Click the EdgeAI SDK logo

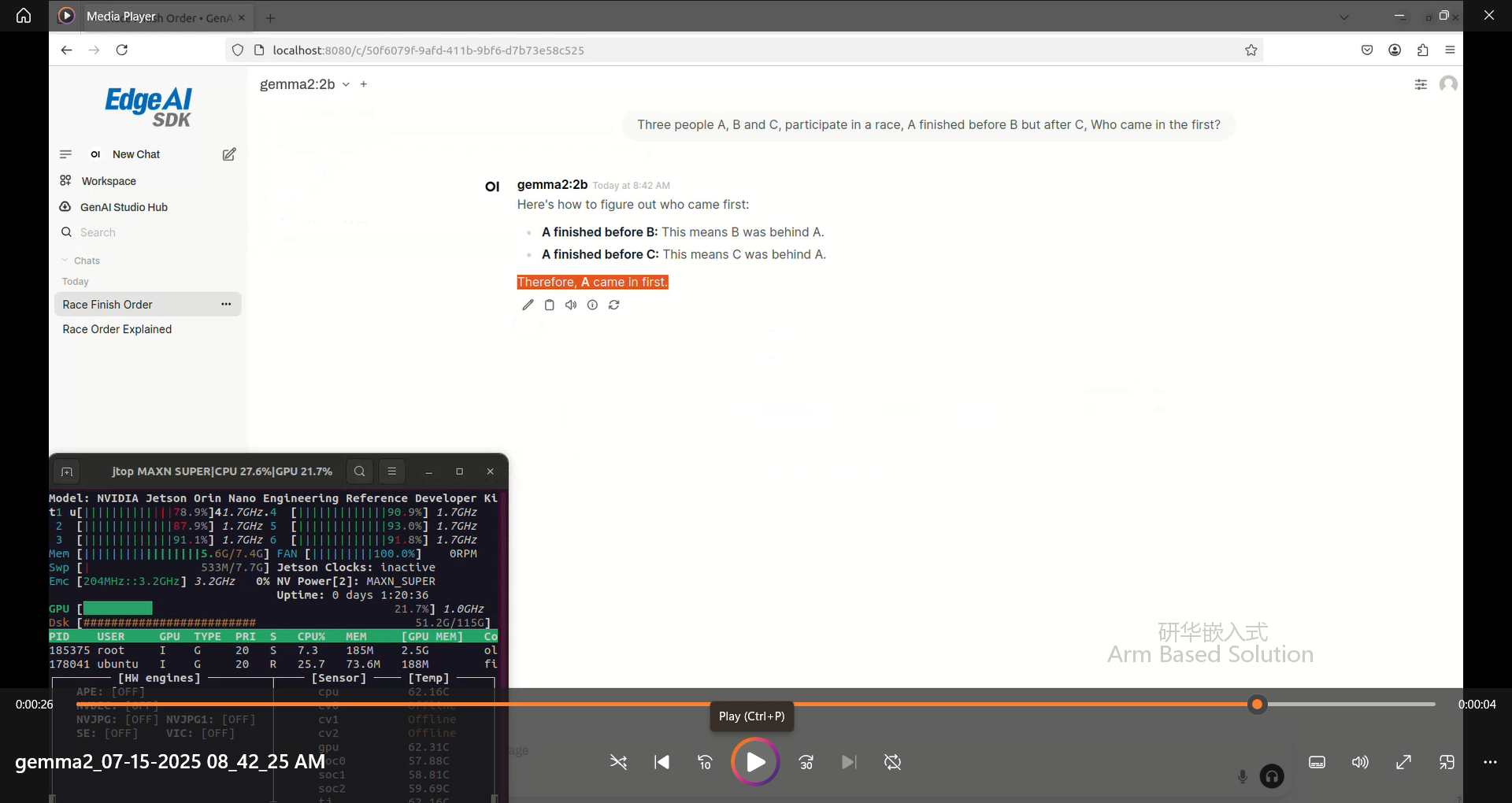[149, 106]
